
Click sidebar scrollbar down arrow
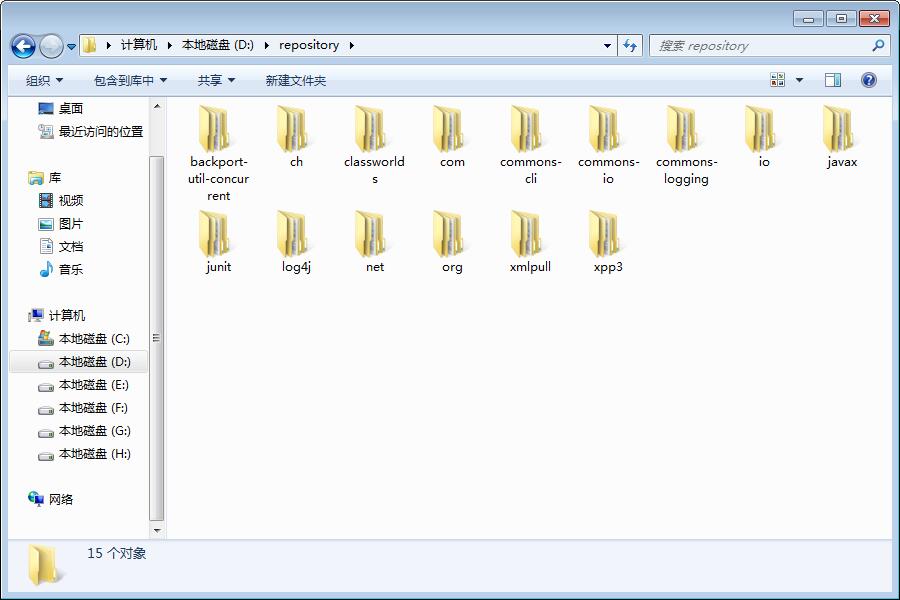157,531
